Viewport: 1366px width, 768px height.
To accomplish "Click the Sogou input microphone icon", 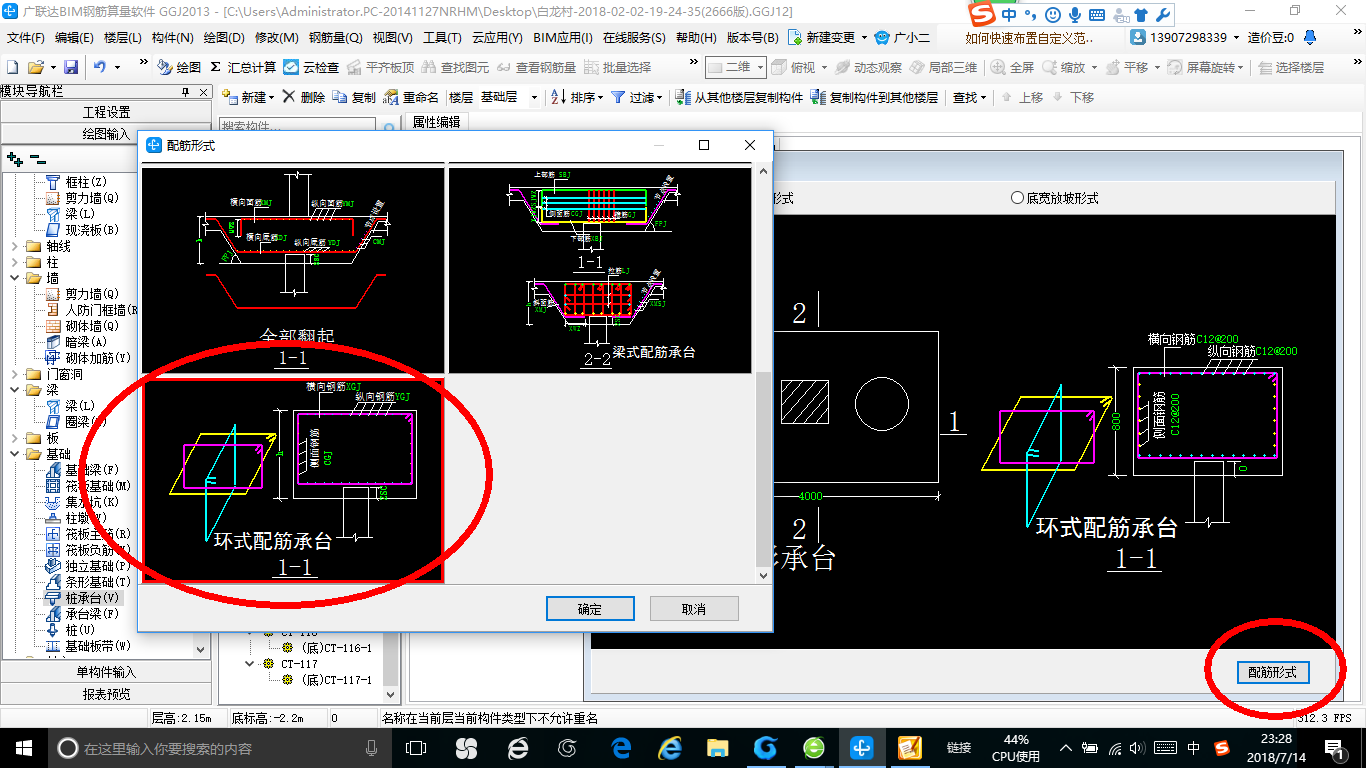I will pyautogui.click(x=1075, y=16).
